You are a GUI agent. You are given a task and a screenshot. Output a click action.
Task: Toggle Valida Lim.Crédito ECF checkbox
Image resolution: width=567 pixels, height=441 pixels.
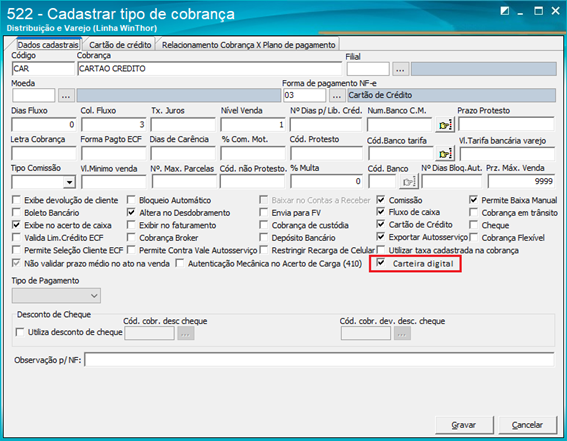click(x=16, y=237)
